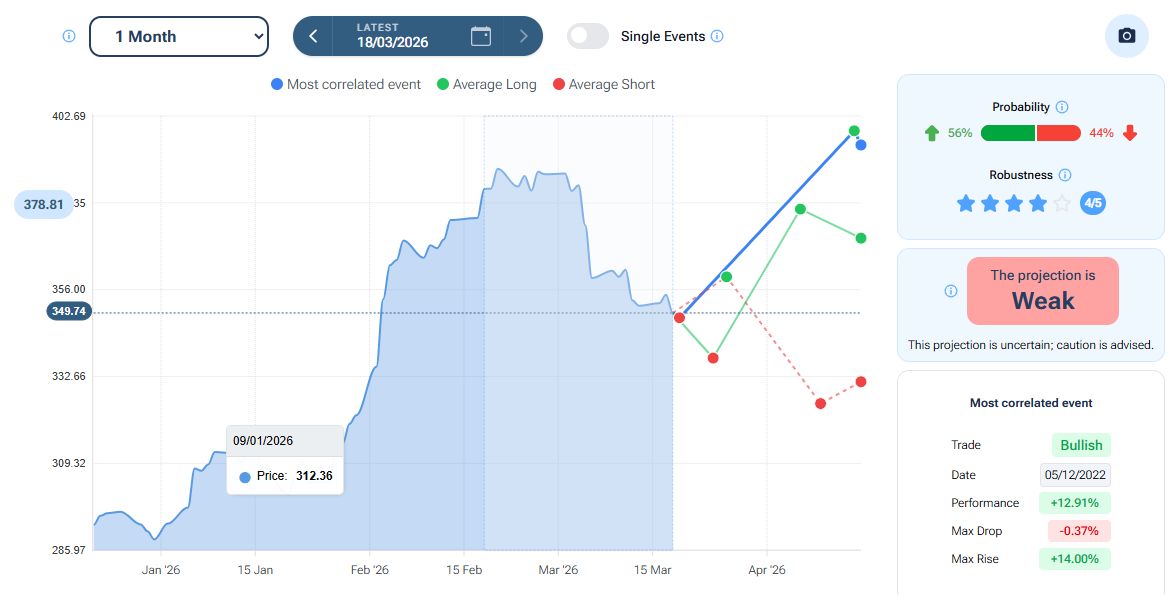Click the fourth robustness star

coord(1038,204)
